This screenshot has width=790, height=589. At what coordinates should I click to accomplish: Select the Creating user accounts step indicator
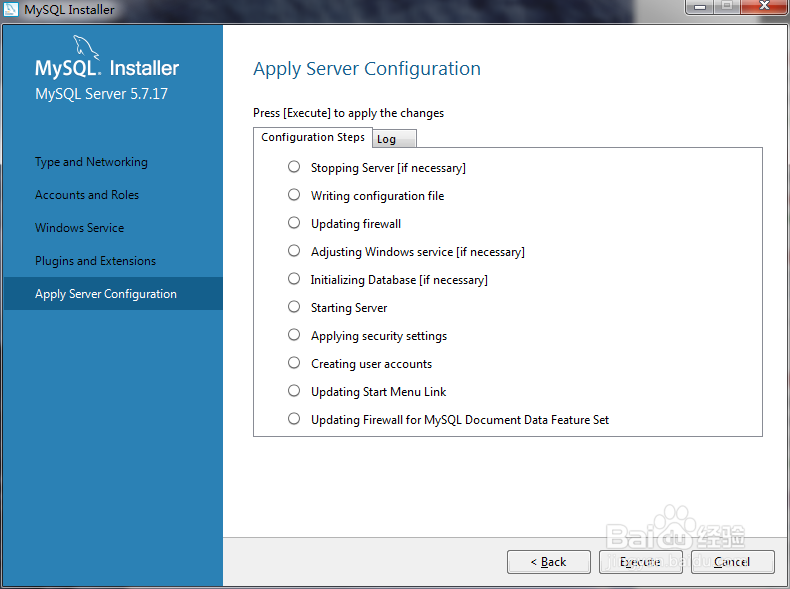[x=294, y=363]
